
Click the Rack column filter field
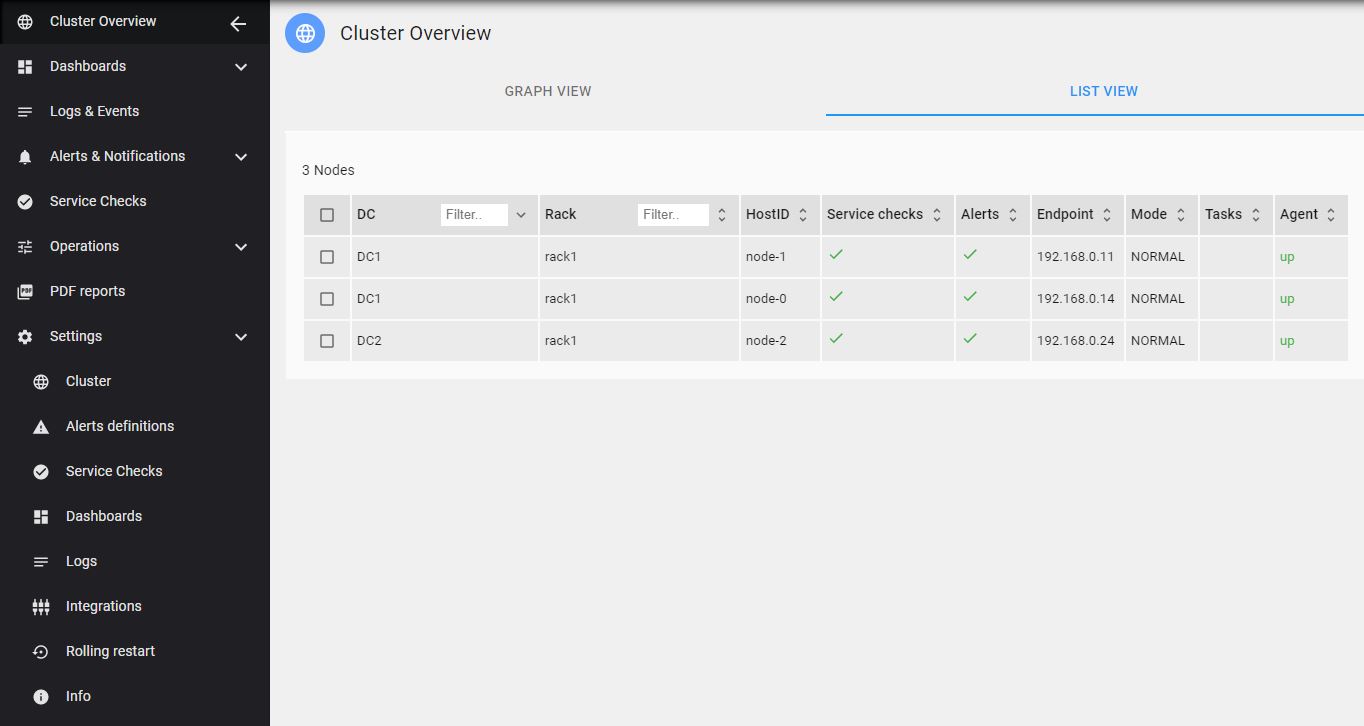coord(672,215)
